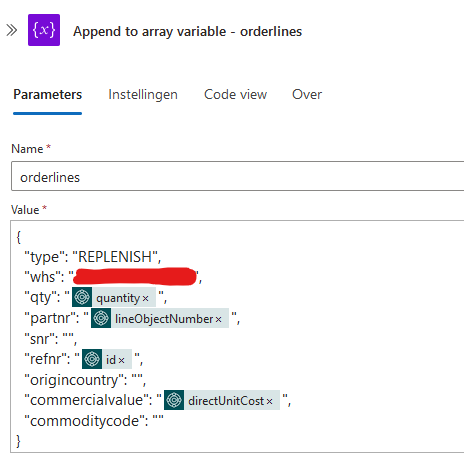Click the quantity dynamic content icon
The image size is (464, 474).
(82, 297)
